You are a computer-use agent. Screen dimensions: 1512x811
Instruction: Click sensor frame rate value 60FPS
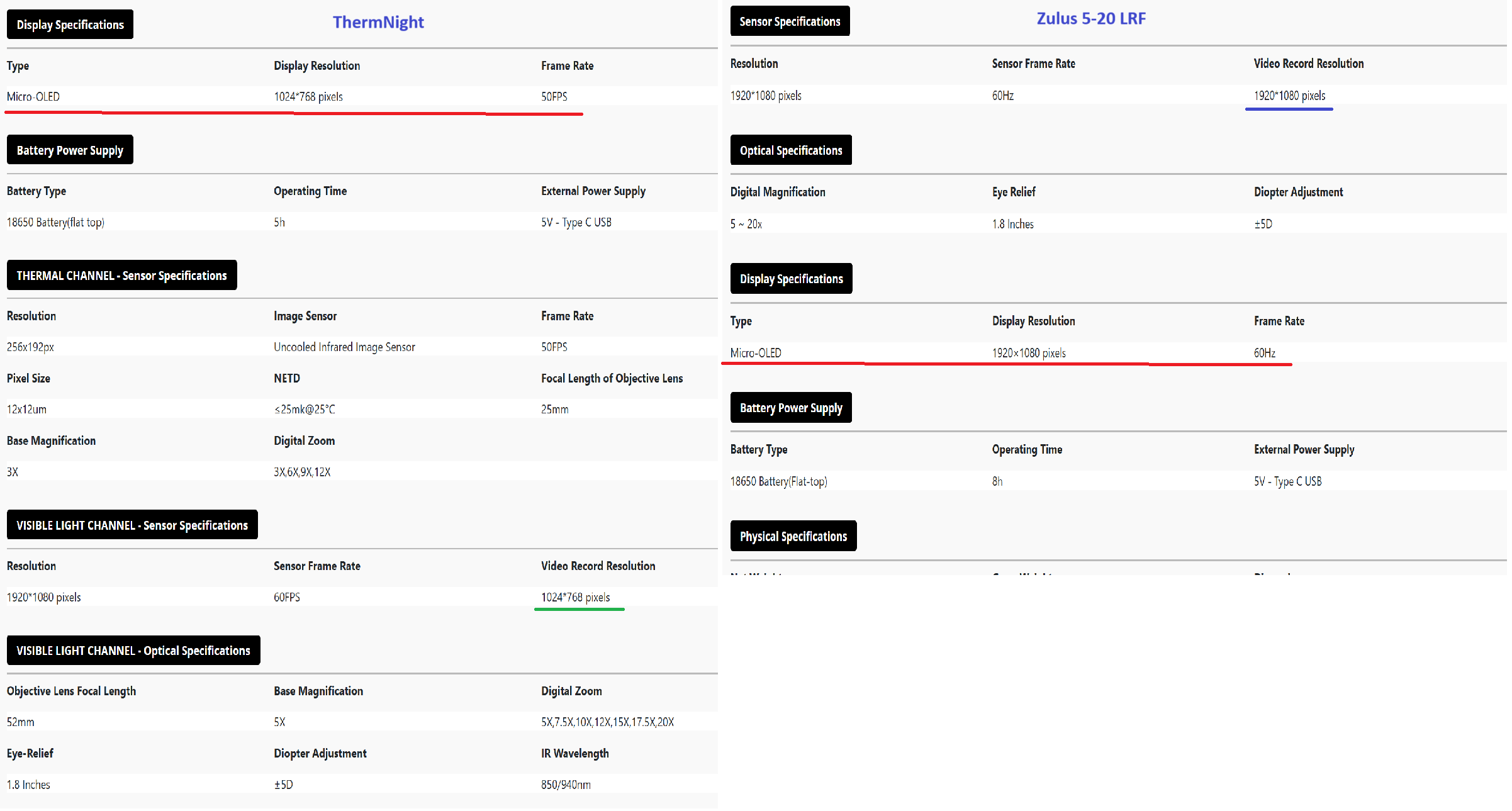click(287, 597)
